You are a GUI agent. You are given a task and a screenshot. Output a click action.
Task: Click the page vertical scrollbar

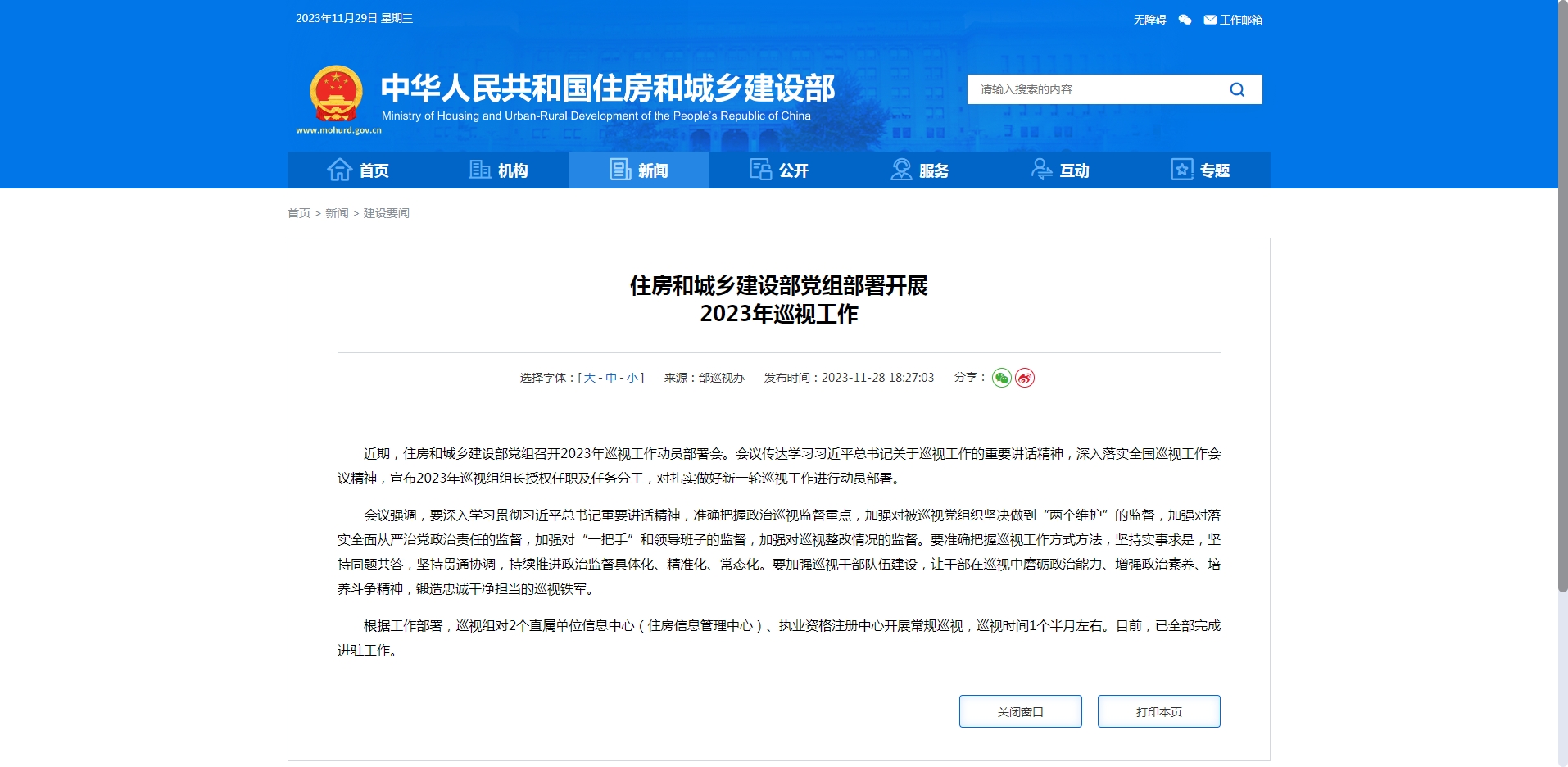pyautogui.click(x=1563, y=295)
